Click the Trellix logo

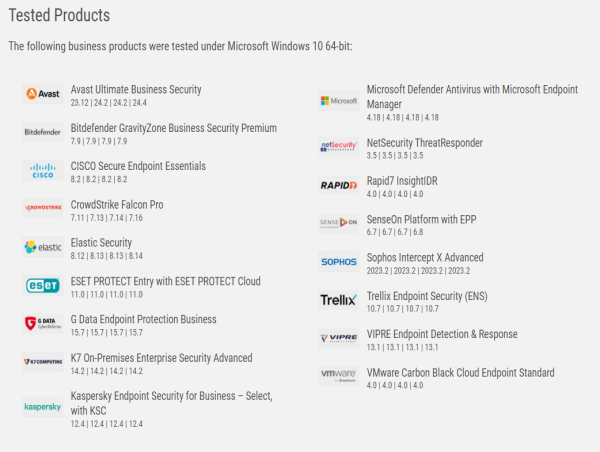339,300
